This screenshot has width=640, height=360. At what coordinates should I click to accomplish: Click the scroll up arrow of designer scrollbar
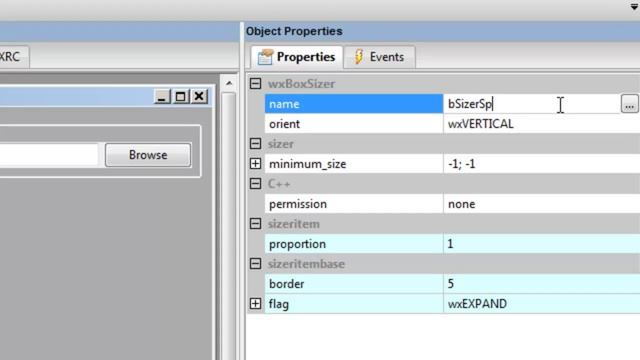(x=229, y=84)
